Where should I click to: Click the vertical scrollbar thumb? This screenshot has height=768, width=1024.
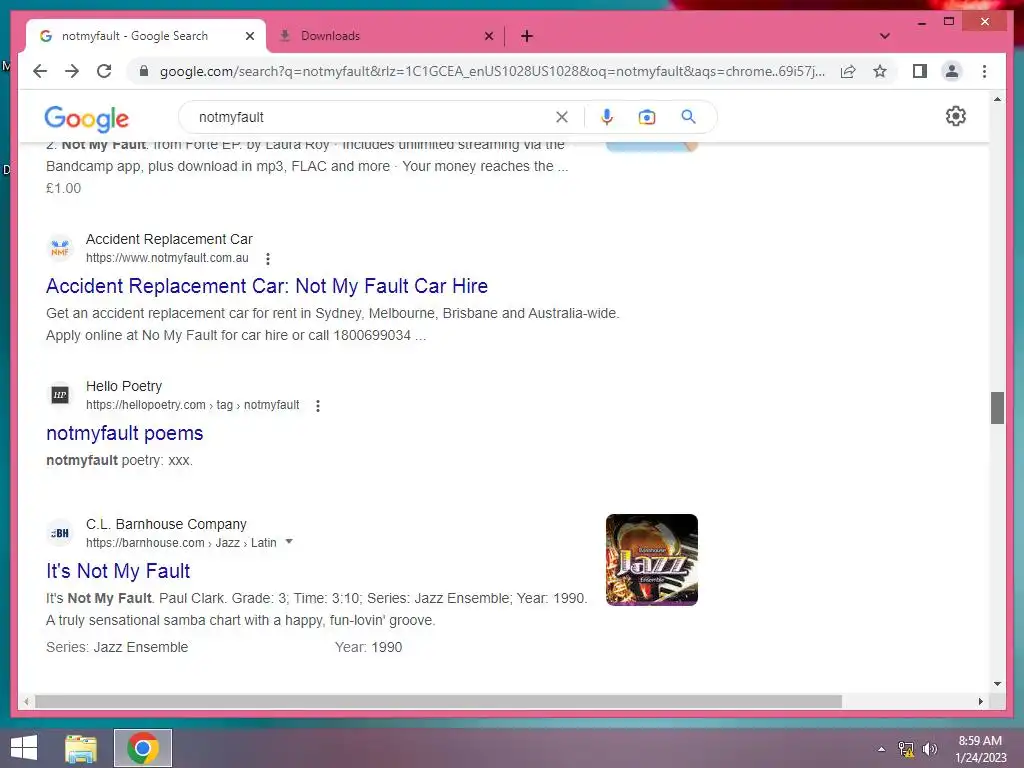tap(997, 408)
